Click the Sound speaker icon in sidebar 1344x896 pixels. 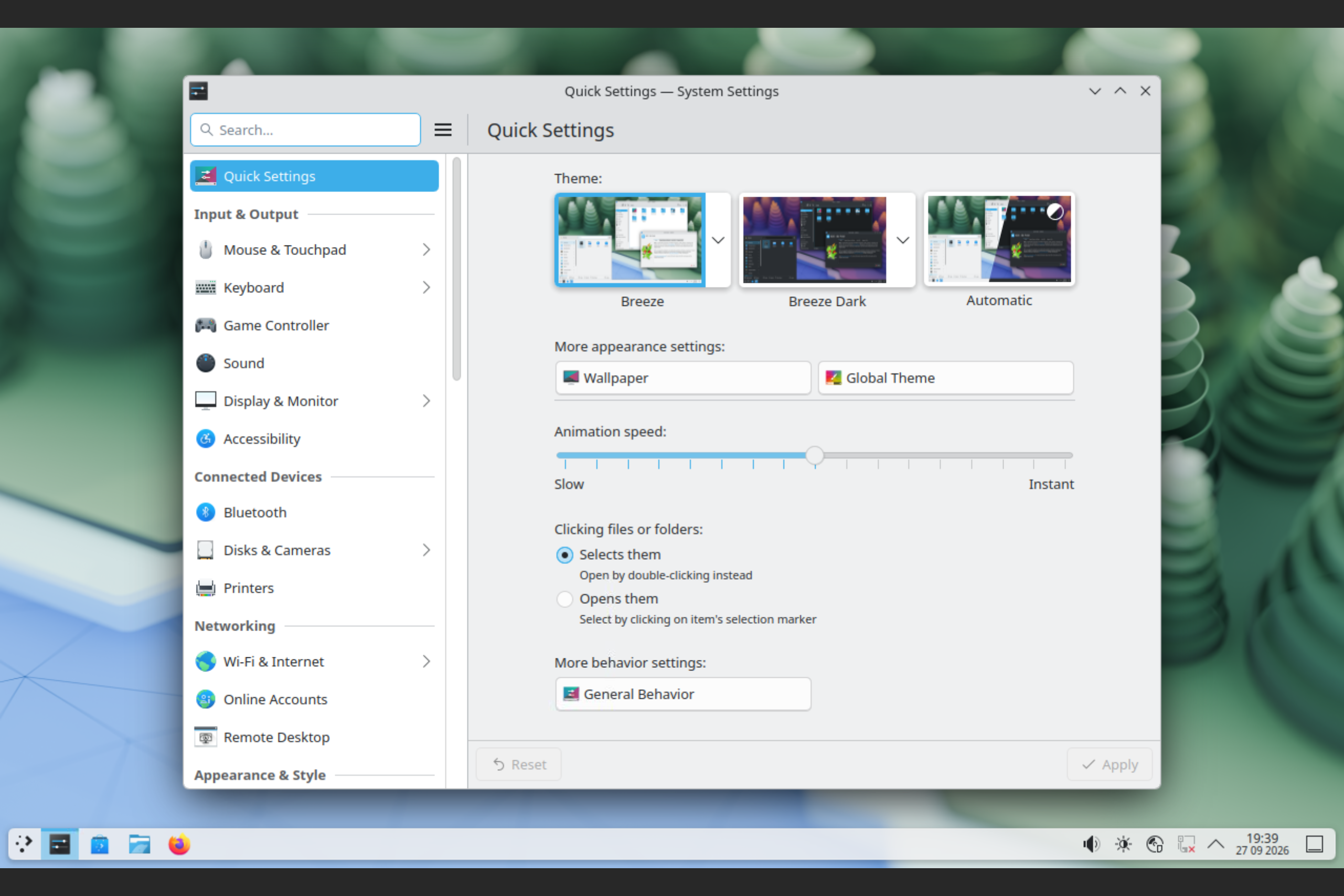(x=205, y=363)
